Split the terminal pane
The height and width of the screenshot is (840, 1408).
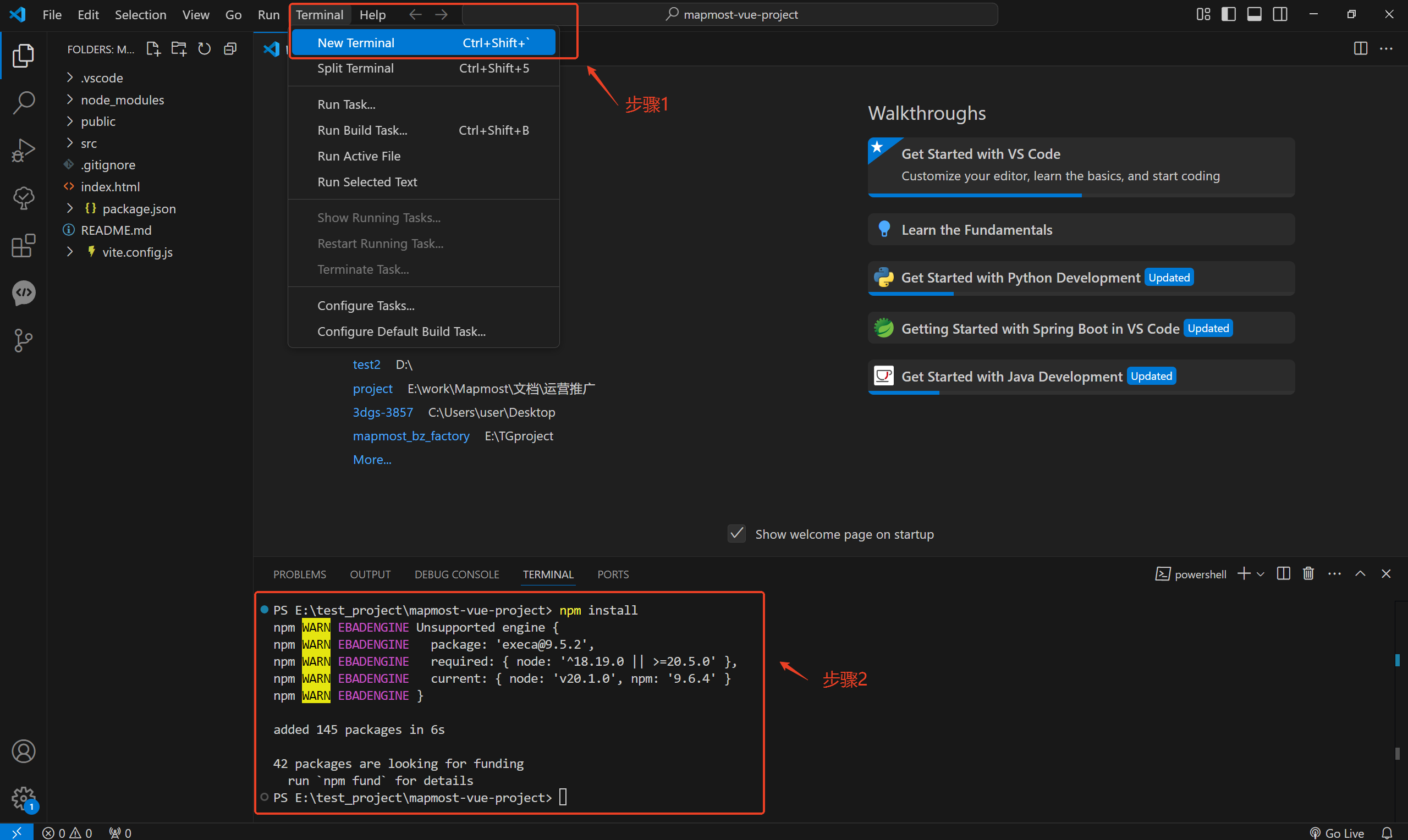point(1284,573)
